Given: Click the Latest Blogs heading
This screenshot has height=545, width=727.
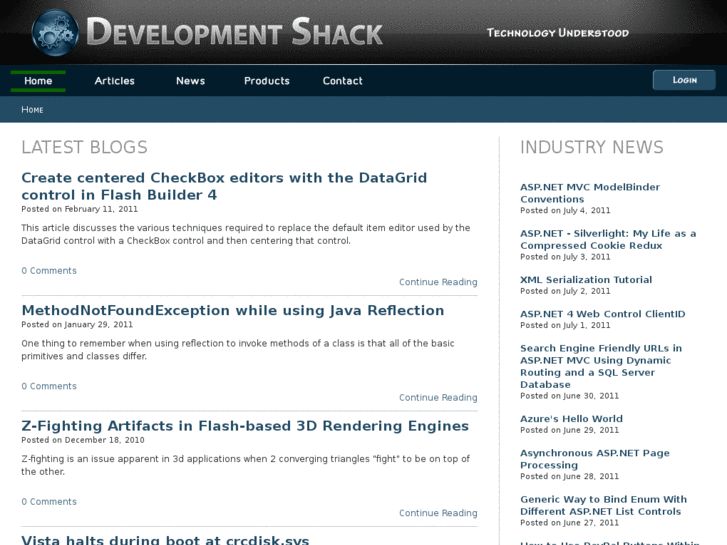Looking at the screenshot, I should [84, 147].
